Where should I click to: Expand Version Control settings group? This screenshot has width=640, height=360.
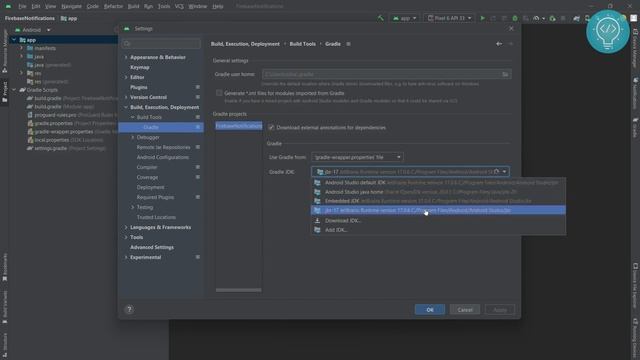tap(126, 97)
